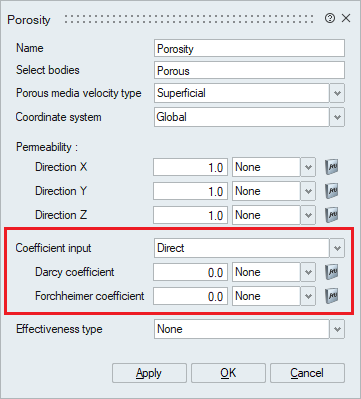
Task: Click the function icon beside Direction X
Action: [x=332, y=167]
